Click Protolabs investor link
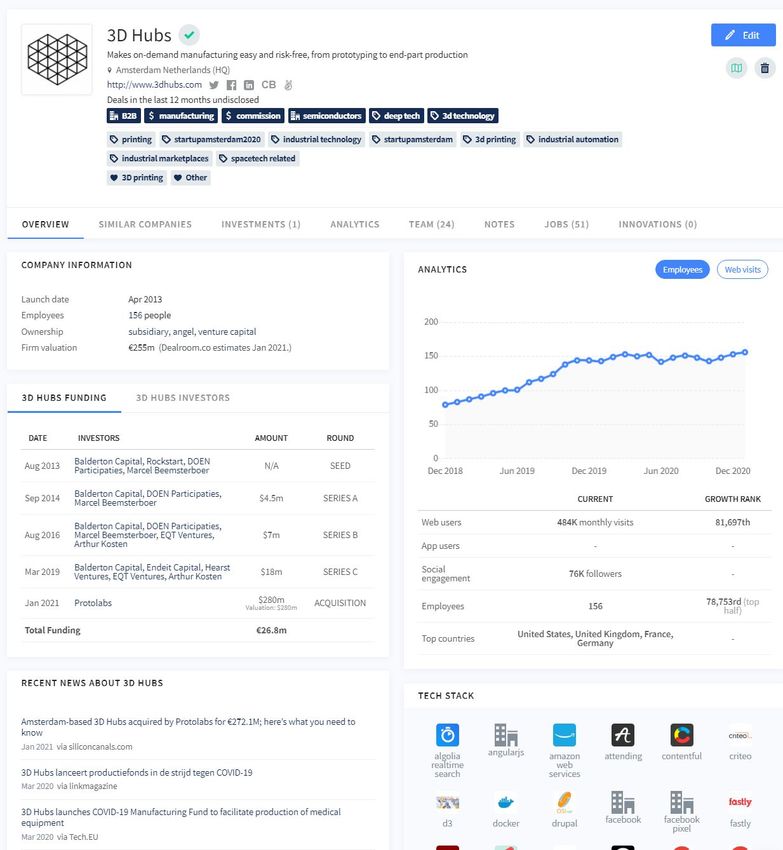Viewport: 783px width, 850px height. (x=93, y=603)
